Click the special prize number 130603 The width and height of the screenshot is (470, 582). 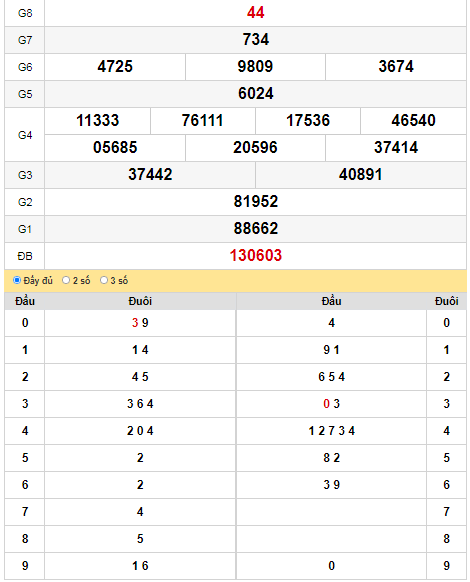click(x=255, y=256)
